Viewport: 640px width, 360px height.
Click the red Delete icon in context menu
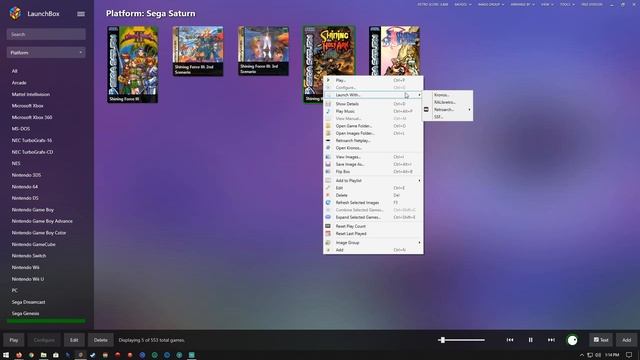point(328,195)
